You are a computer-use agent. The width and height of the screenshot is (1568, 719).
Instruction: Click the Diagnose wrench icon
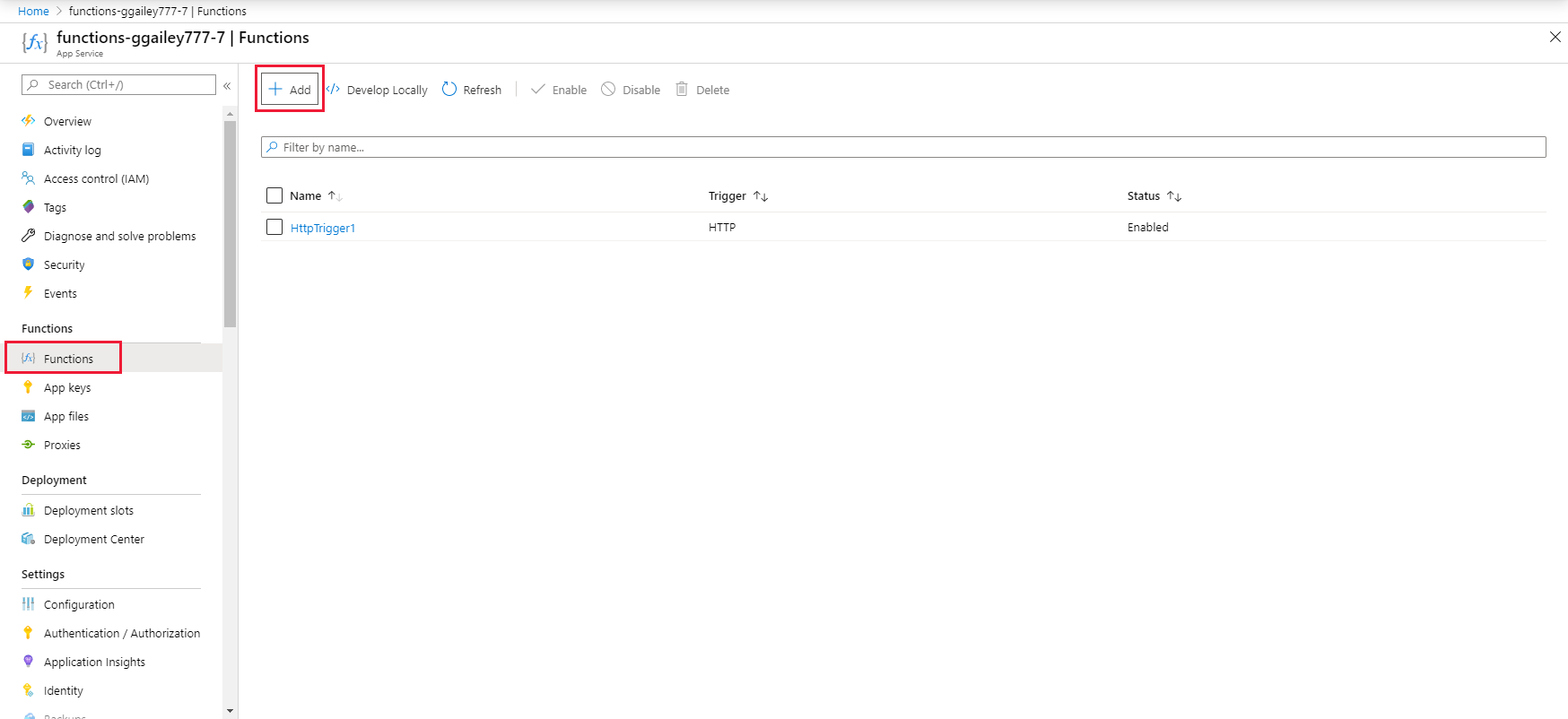pos(29,236)
